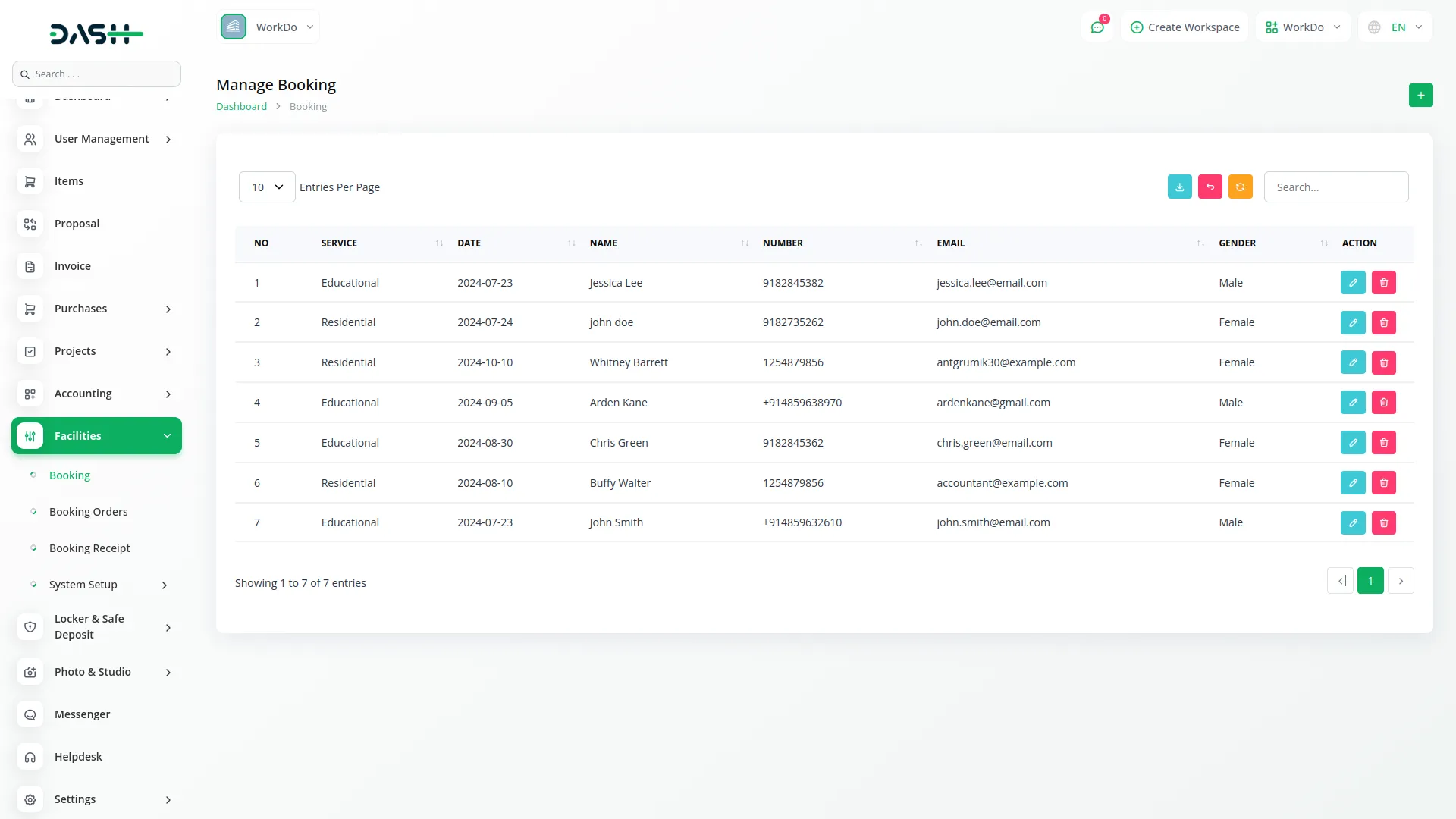Delete the John Smith booking entry
Image resolution: width=1456 pixels, height=819 pixels.
[1383, 523]
